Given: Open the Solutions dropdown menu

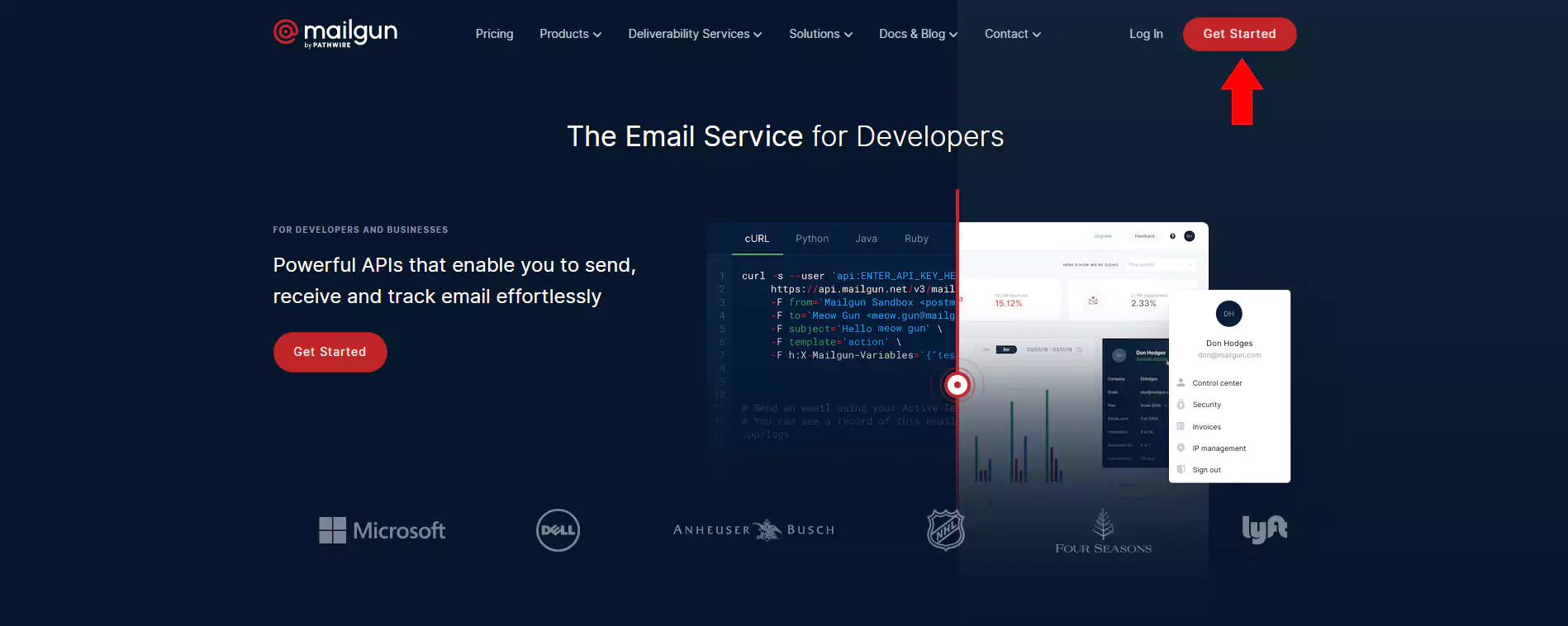Looking at the screenshot, I should [x=820, y=34].
